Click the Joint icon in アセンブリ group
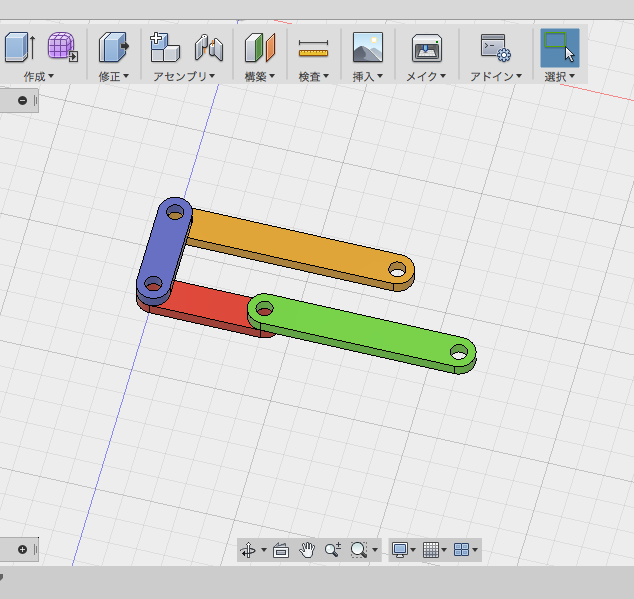634x599 pixels. click(209, 48)
